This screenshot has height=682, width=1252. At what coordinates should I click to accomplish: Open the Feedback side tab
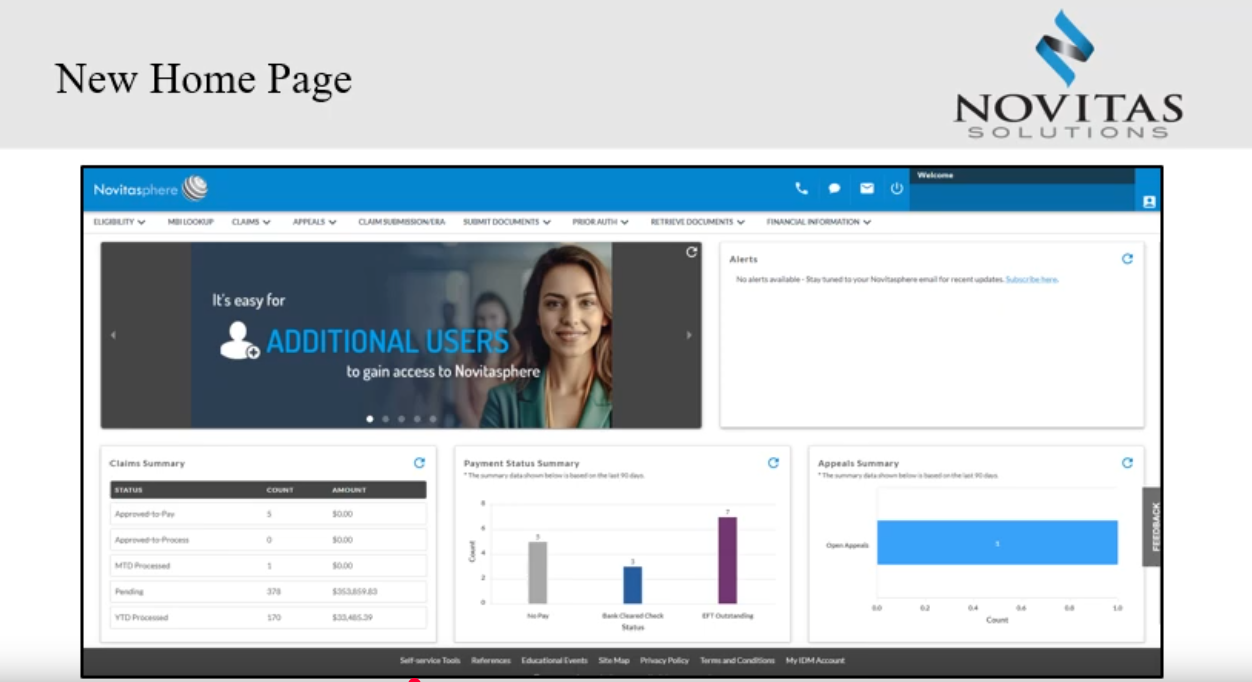[1154, 527]
